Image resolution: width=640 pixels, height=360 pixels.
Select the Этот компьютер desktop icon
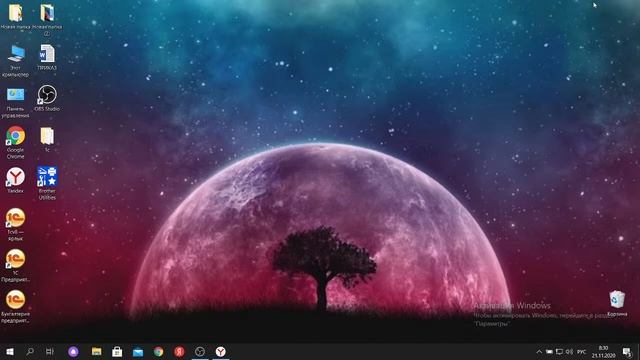tap(16, 61)
